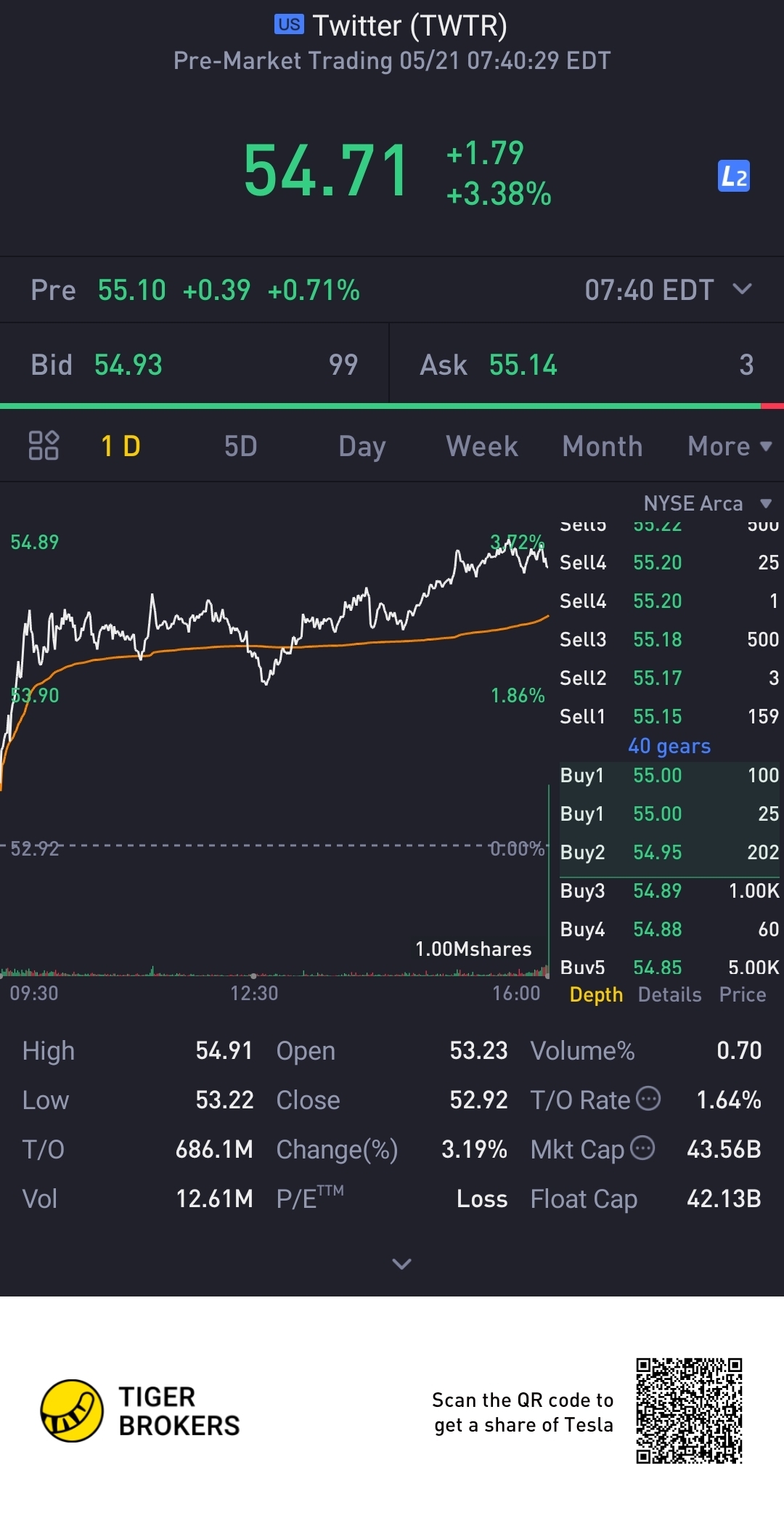Tap the Float Cap 42.13B value
The height and width of the screenshot is (1526, 784).
pyautogui.click(x=724, y=1198)
